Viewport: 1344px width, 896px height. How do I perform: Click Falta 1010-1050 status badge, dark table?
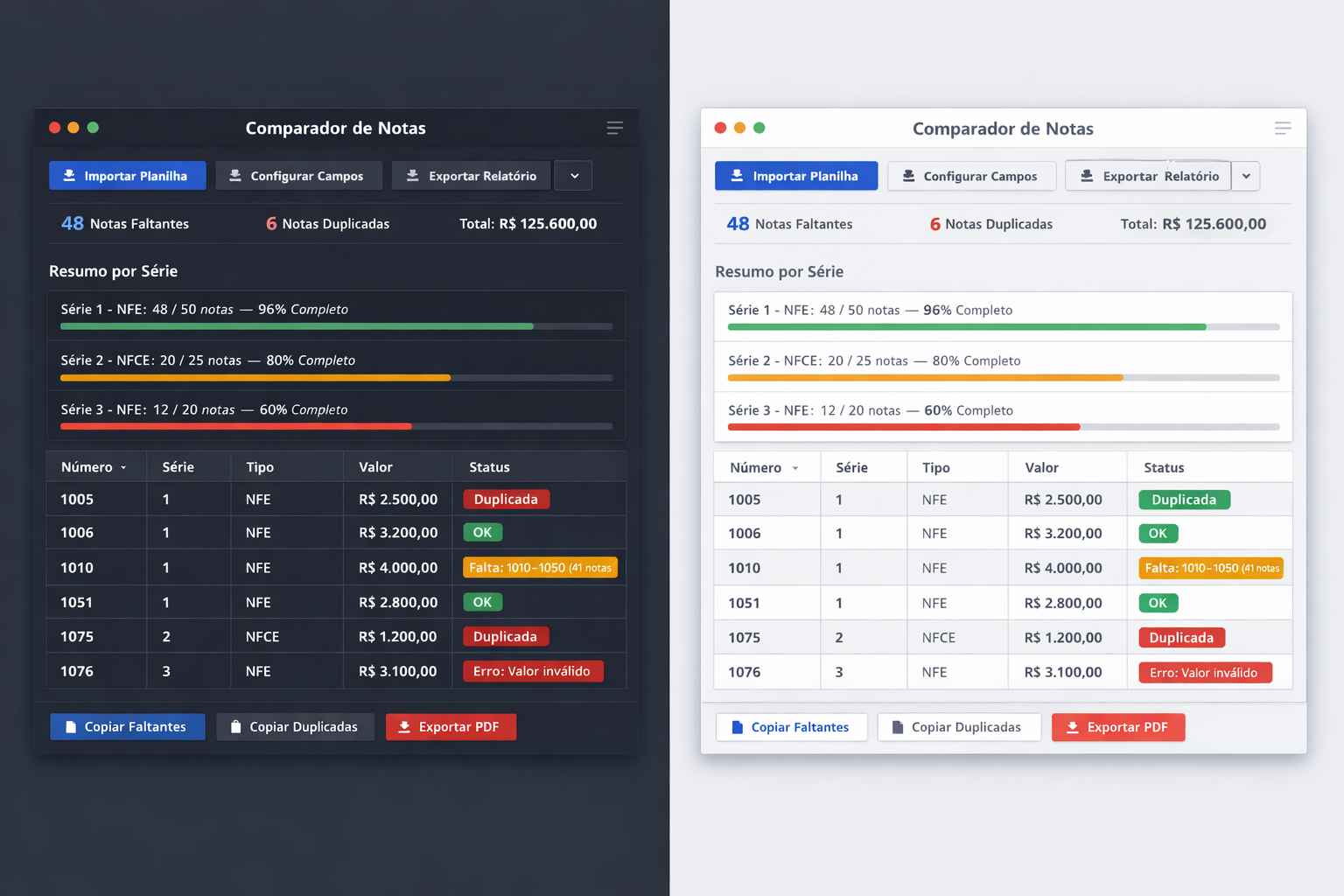(540, 568)
